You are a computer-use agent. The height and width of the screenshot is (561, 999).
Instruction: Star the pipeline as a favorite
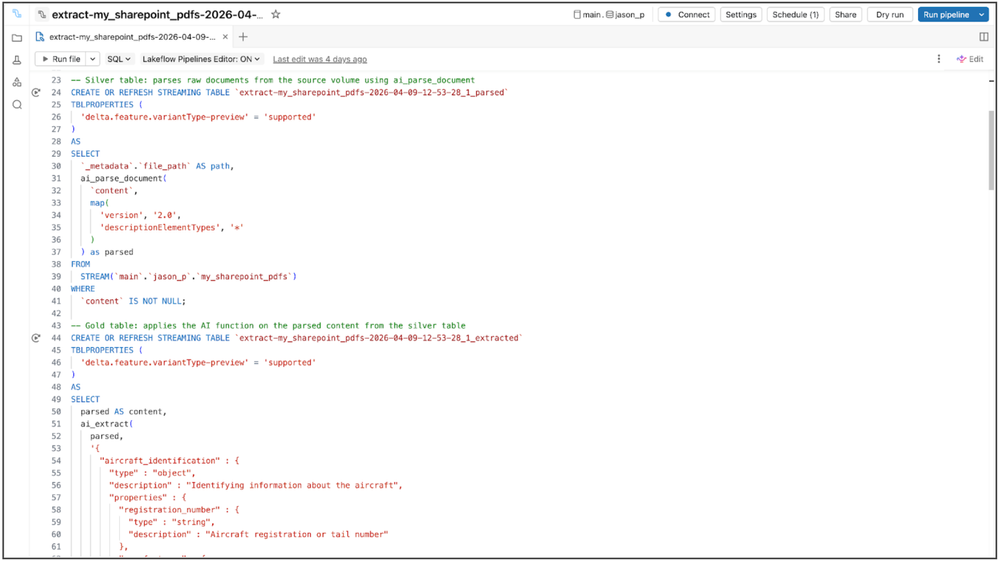276,15
